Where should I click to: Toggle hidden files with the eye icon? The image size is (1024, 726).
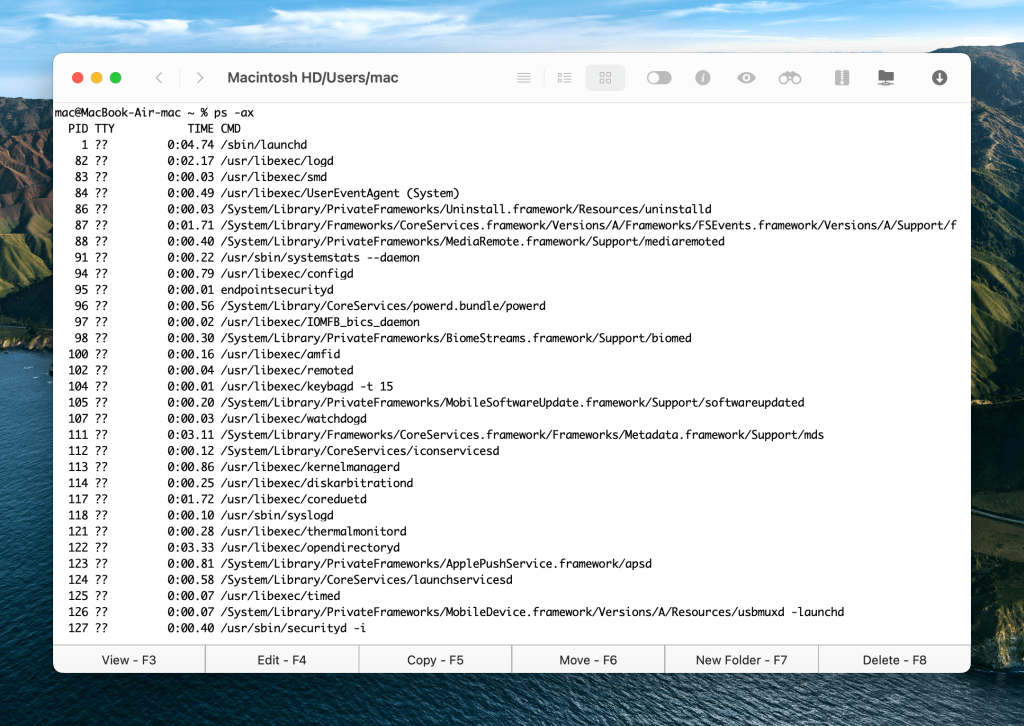(x=745, y=77)
